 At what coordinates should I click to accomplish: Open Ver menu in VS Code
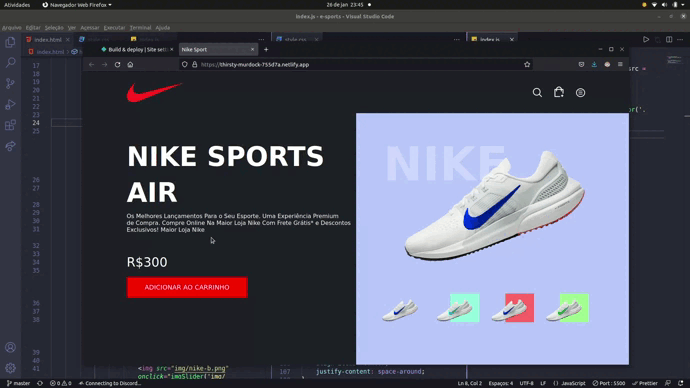pos(72,27)
